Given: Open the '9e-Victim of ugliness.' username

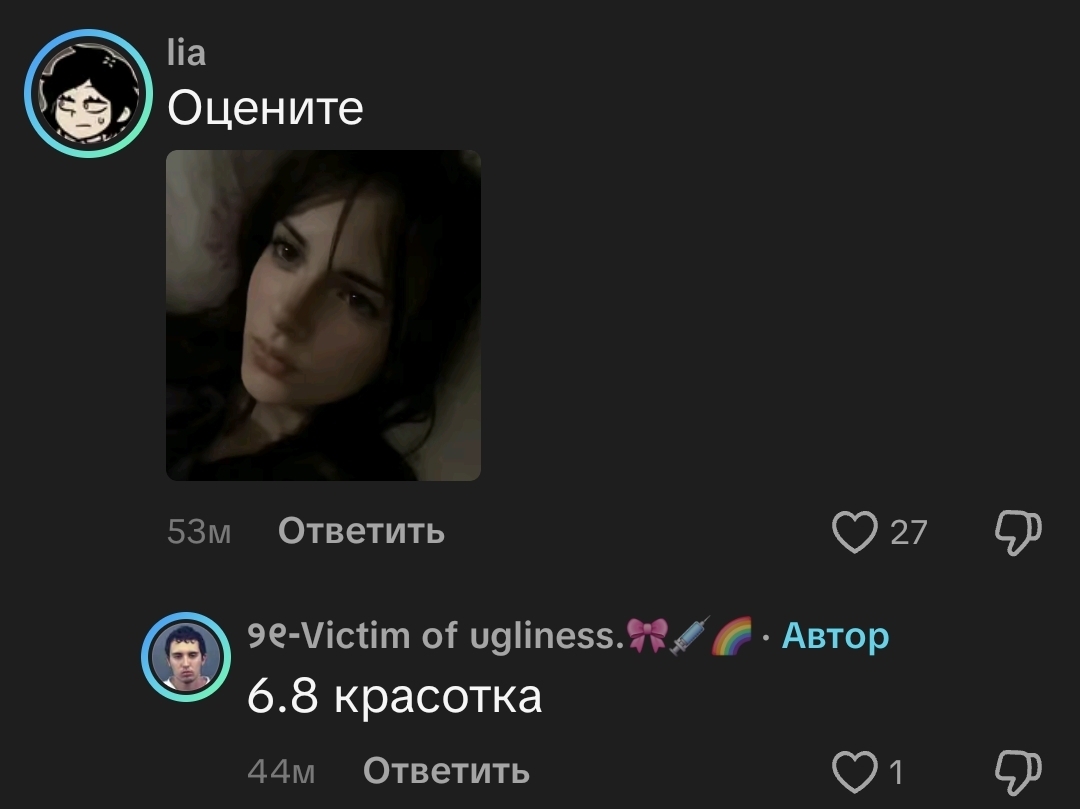Looking at the screenshot, I should pyautogui.click(x=435, y=635).
